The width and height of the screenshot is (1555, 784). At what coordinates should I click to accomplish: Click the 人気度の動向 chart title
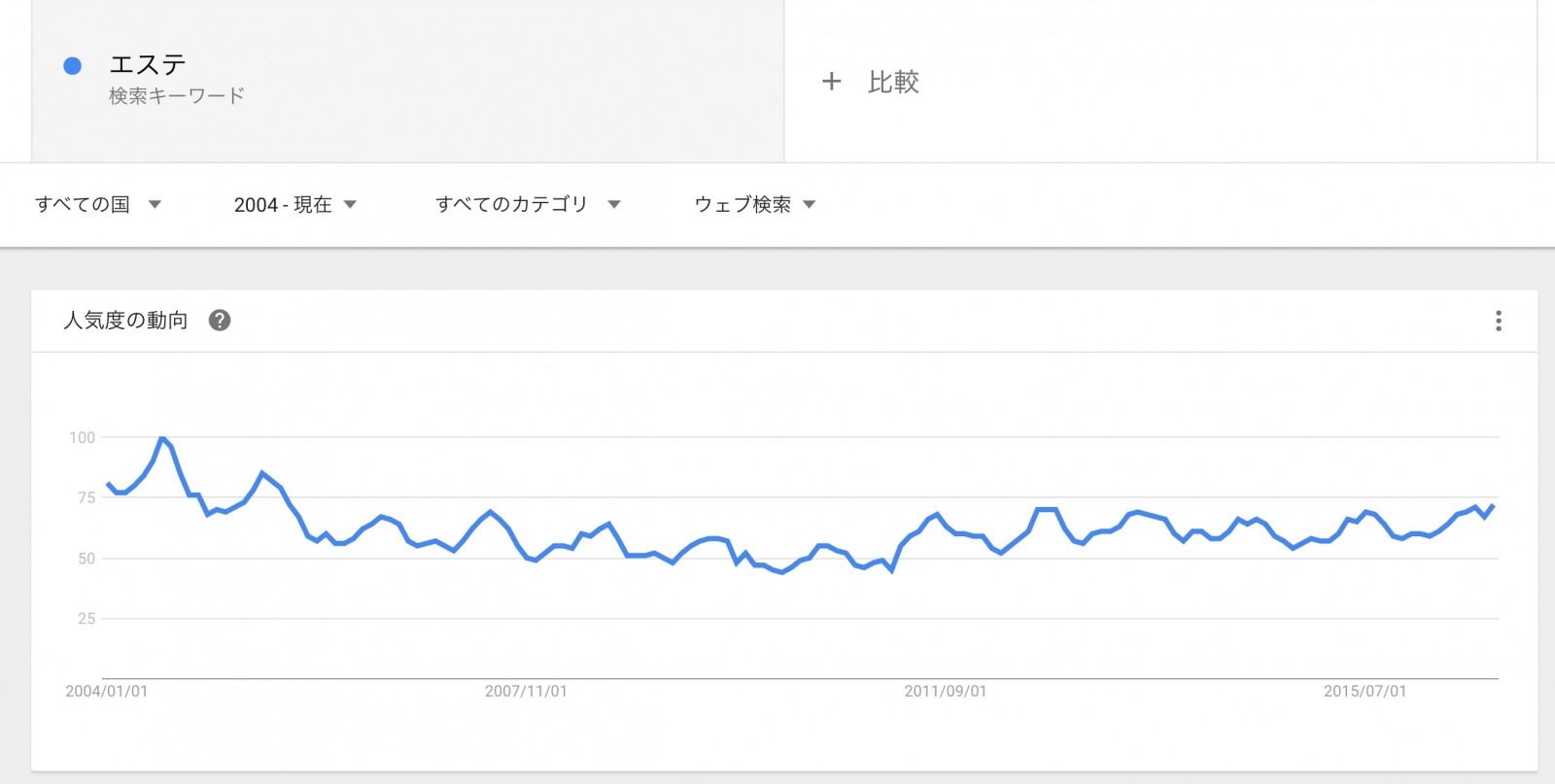click(x=125, y=321)
